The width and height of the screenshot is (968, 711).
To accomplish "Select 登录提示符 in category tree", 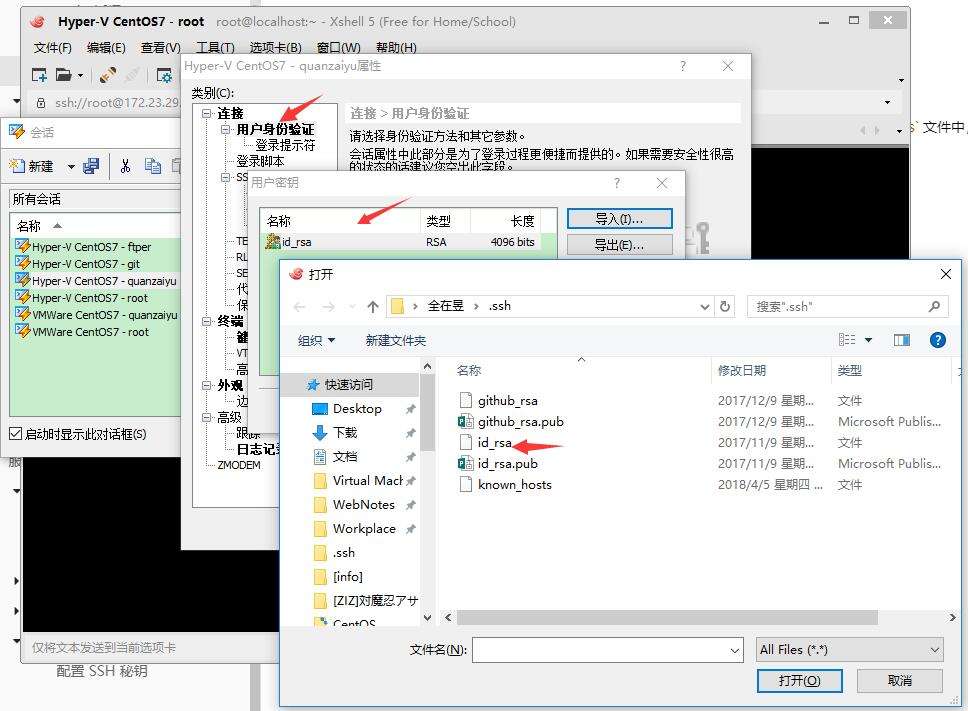I will (285, 145).
